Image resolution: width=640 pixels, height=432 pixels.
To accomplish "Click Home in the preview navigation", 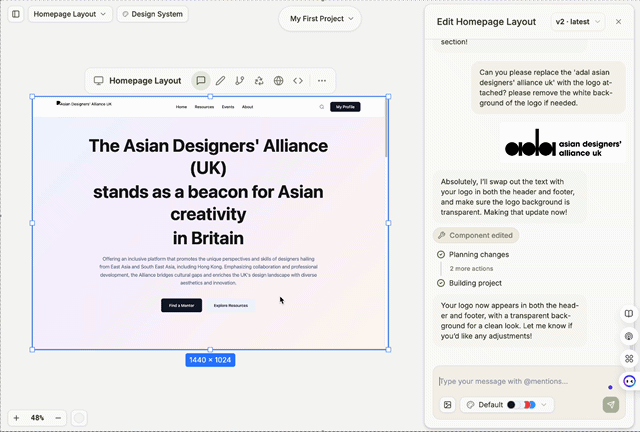I will pyautogui.click(x=181, y=107).
